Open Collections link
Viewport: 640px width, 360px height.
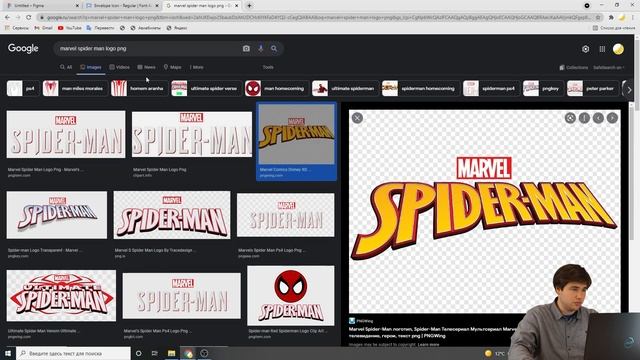point(573,68)
